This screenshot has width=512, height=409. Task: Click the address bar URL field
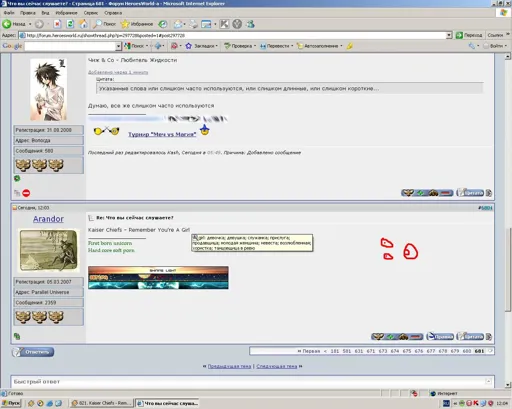[232, 35]
